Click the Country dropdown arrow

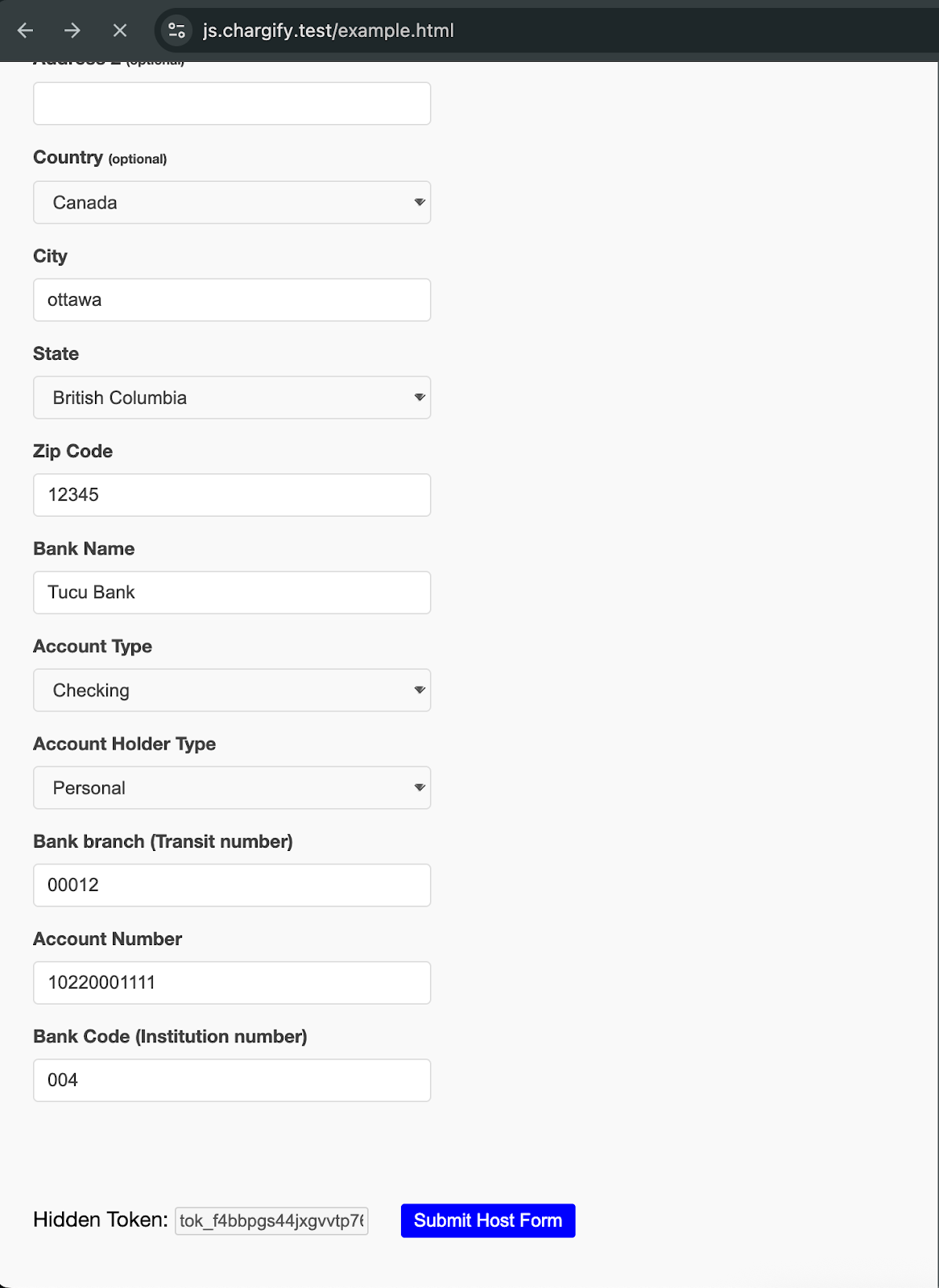coord(420,202)
